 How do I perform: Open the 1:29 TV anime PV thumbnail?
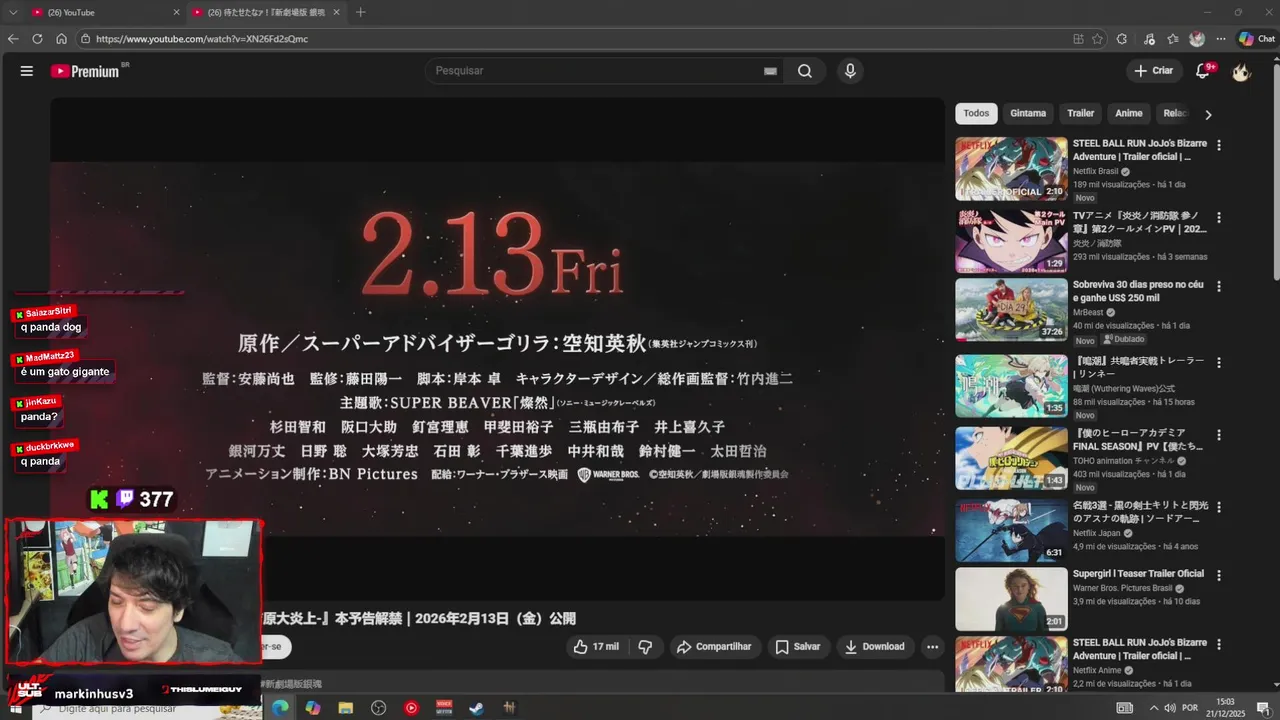(x=1011, y=241)
